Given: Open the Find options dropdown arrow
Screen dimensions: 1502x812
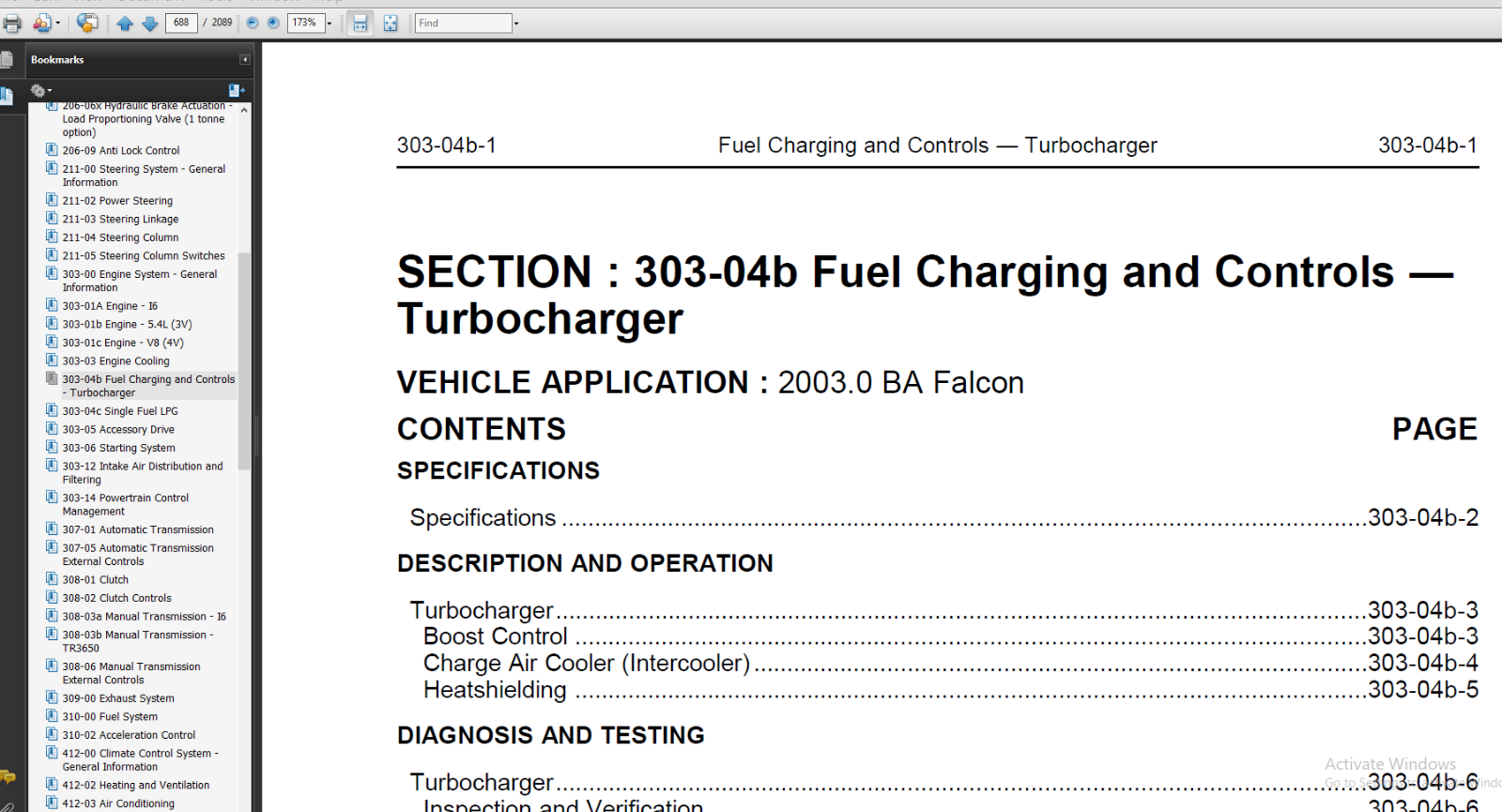Looking at the screenshot, I should (516, 23).
